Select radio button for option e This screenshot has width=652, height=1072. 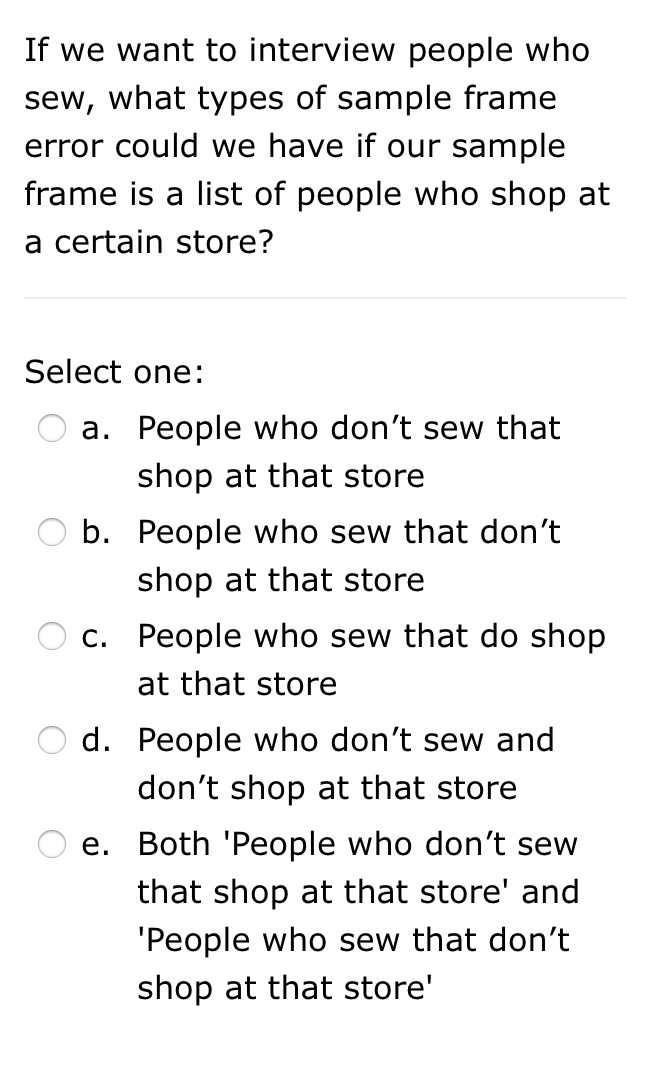52,845
